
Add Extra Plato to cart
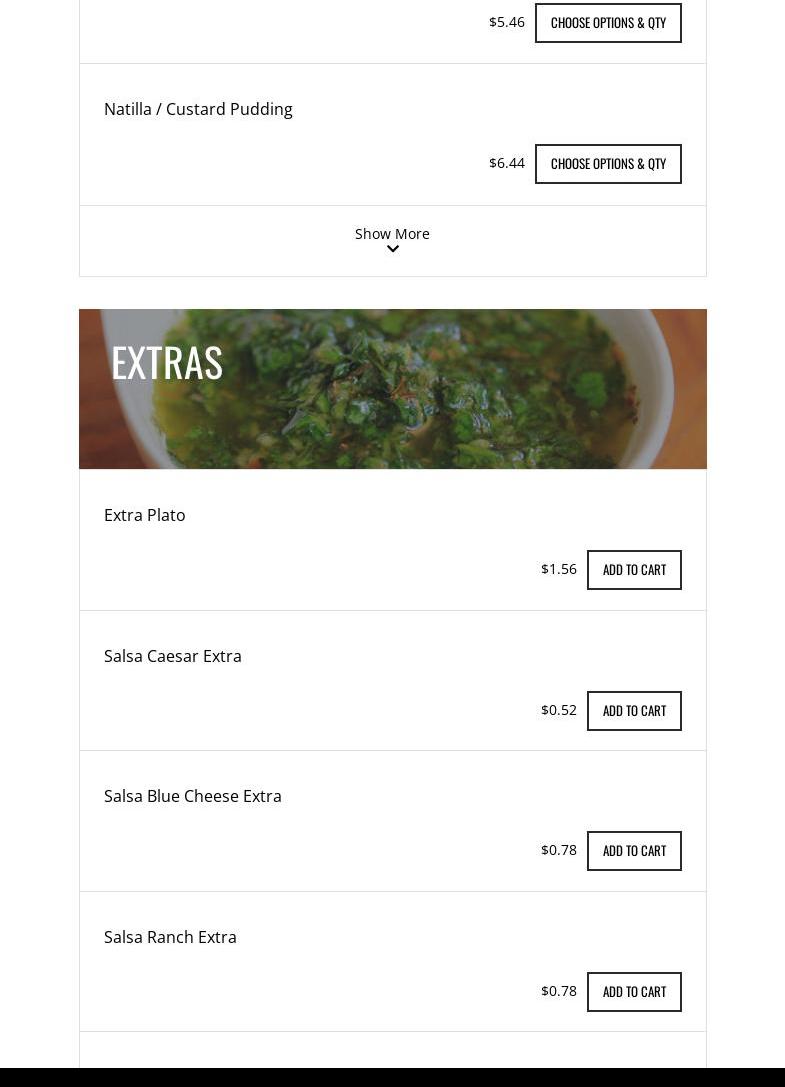click(634, 570)
